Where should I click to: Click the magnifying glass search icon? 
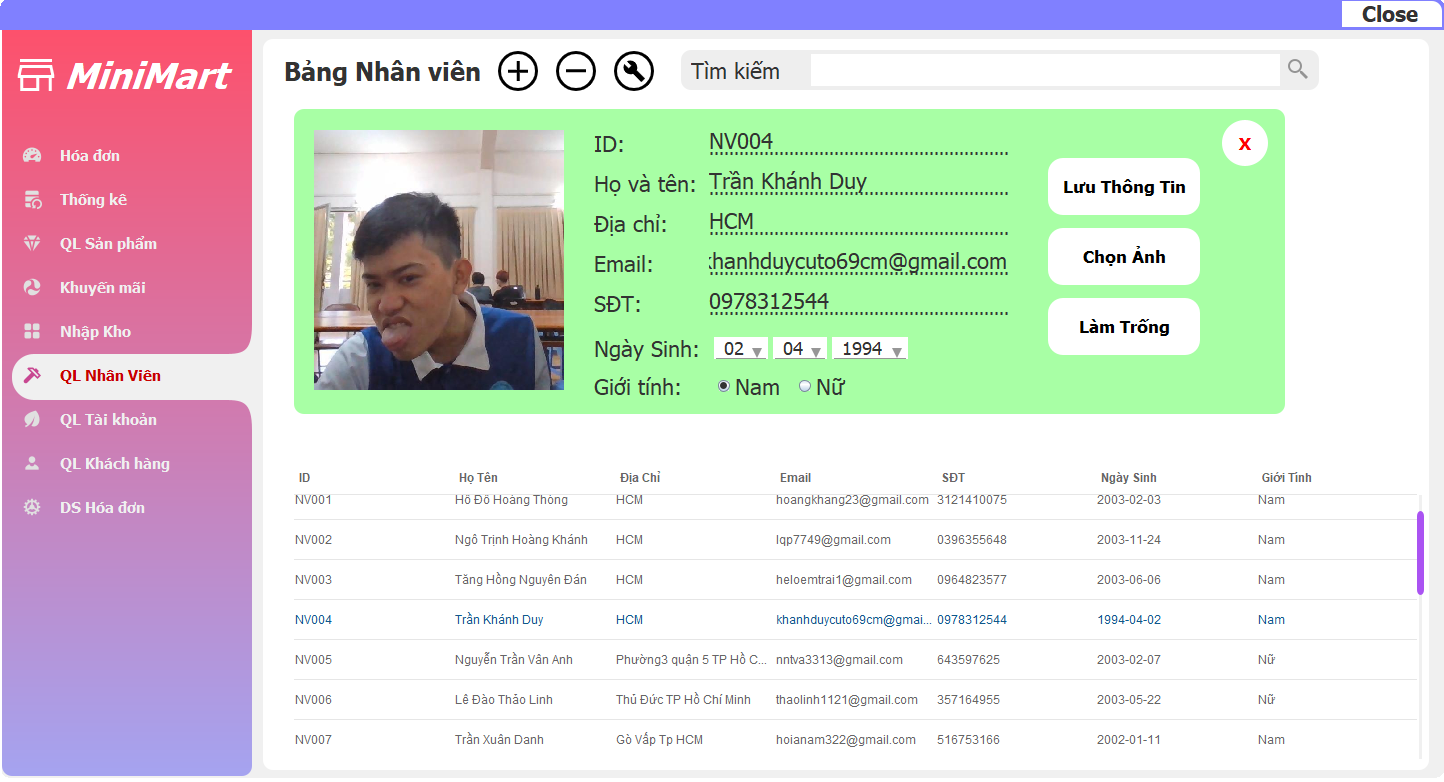tap(1298, 69)
